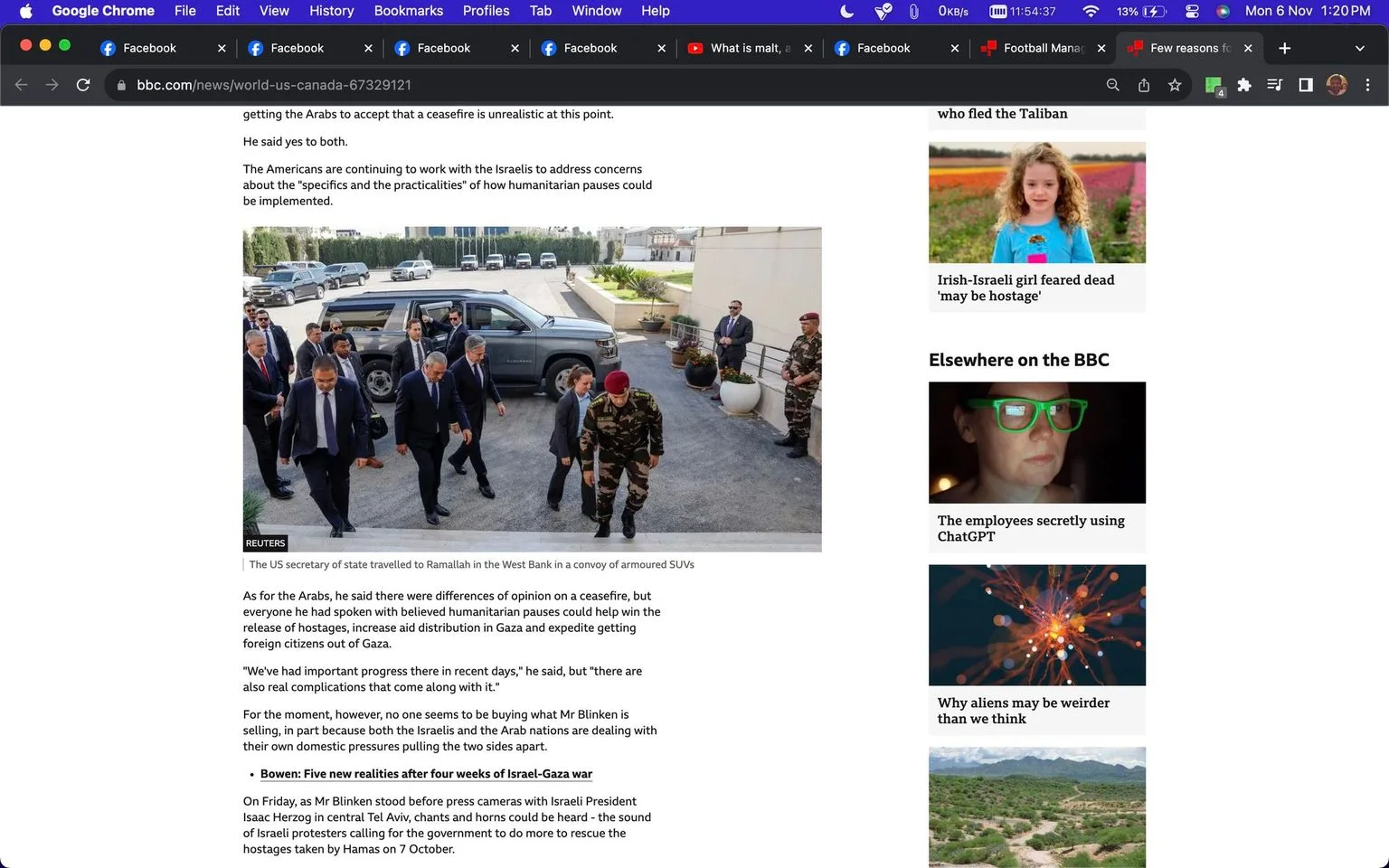Open 'The employees secretly using ChatGPT' story

[1031, 528]
